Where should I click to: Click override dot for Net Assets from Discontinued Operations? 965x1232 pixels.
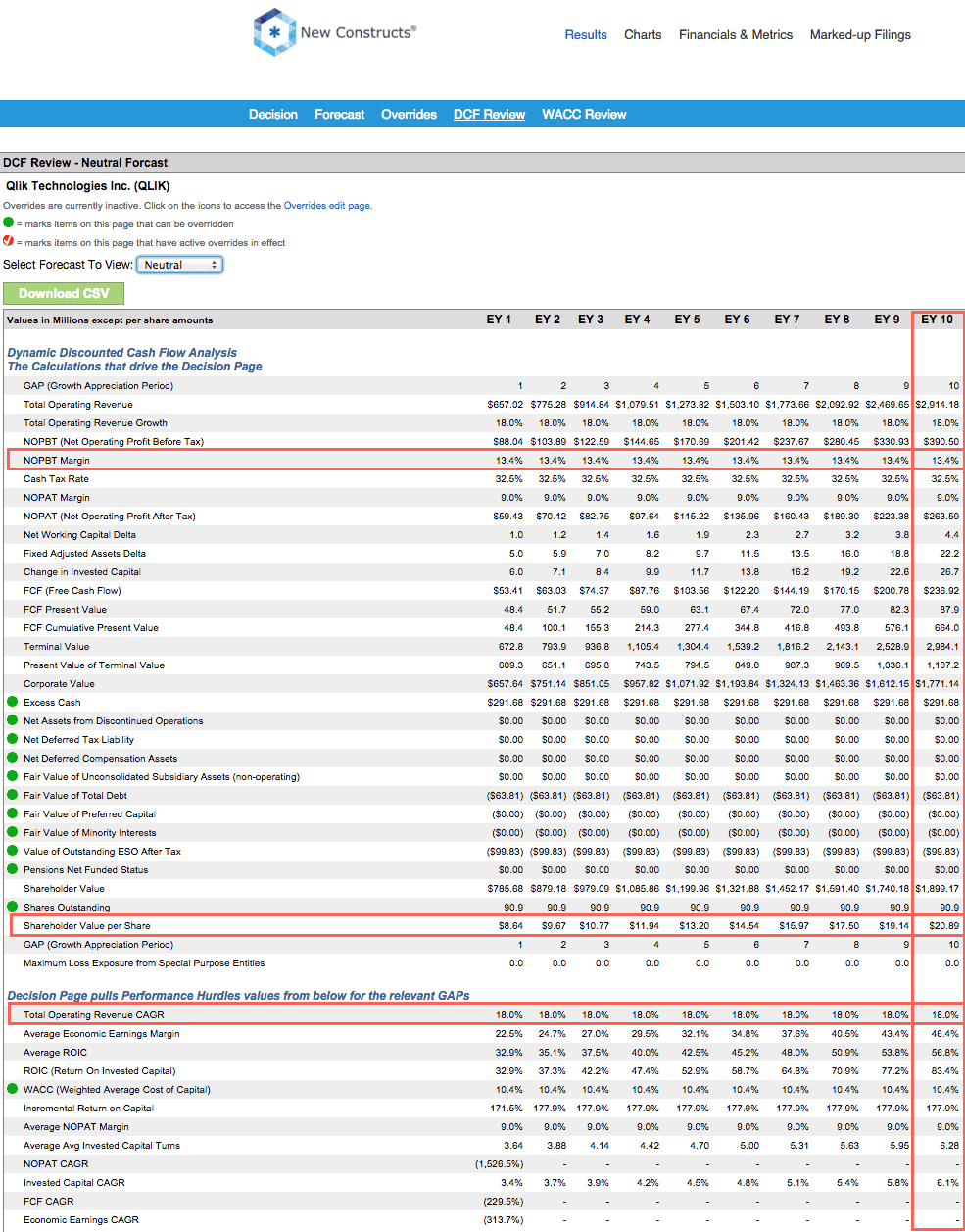tap(12, 720)
